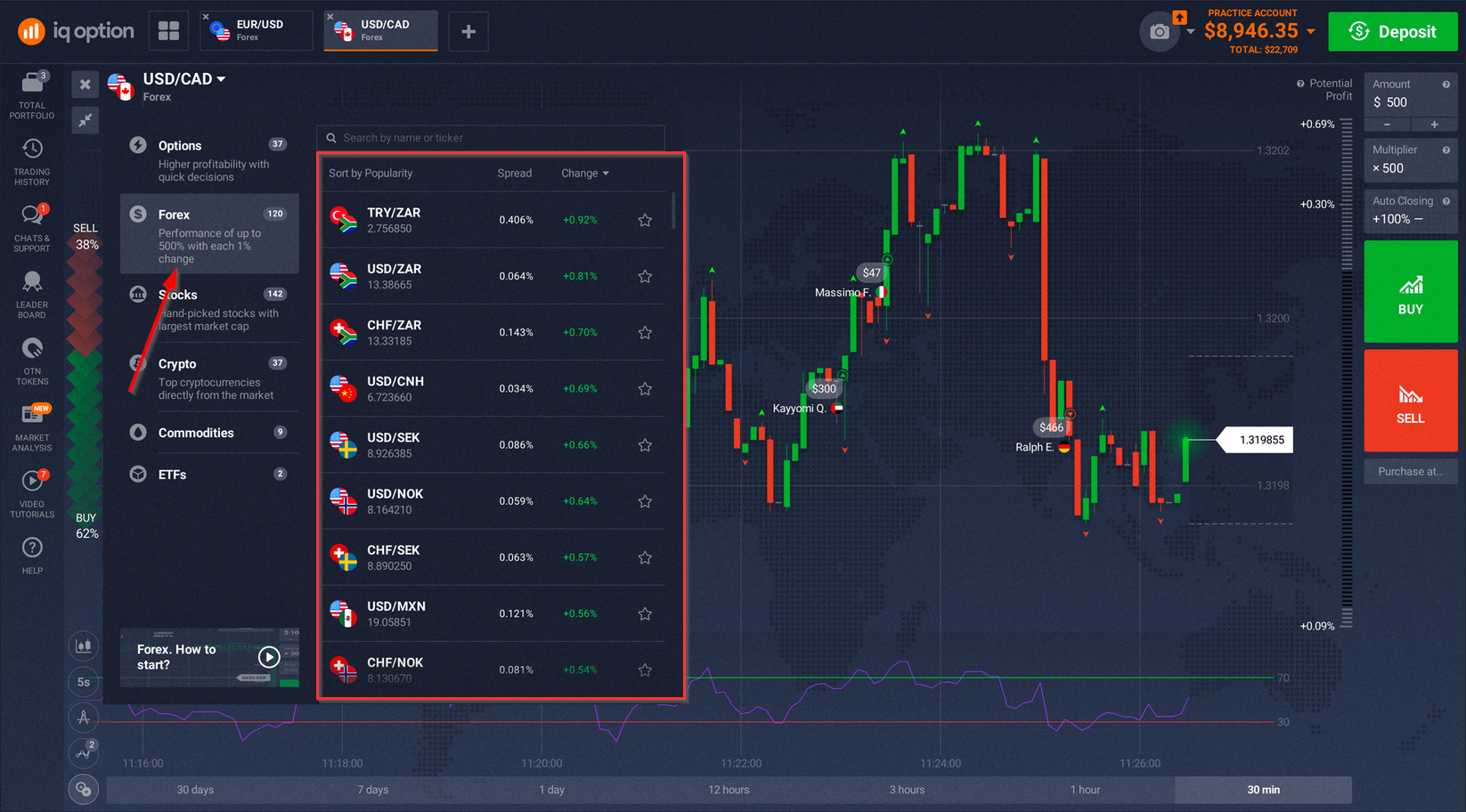Click the collapse arrows icon below close
The height and width of the screenshot is (812, 1466).
click(x=85, y=120)
